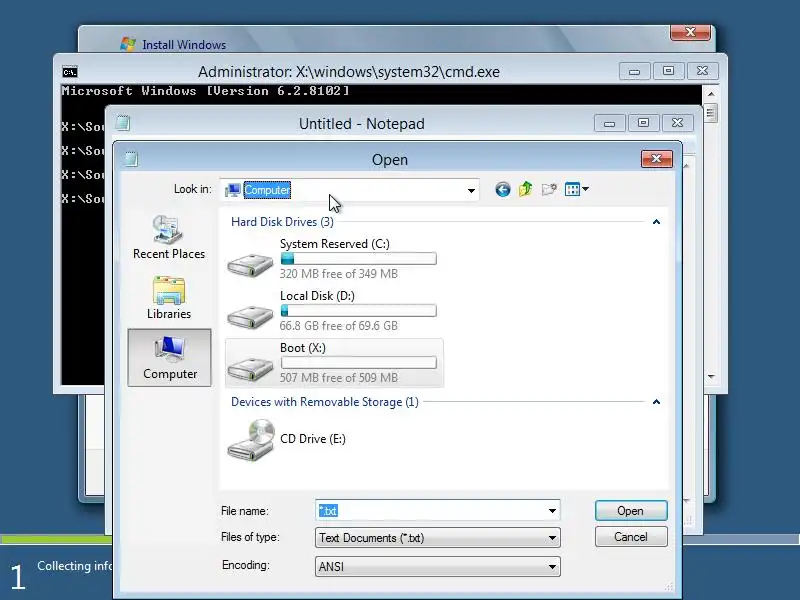Click the cmd.exe window title text

tap(349, 72)
